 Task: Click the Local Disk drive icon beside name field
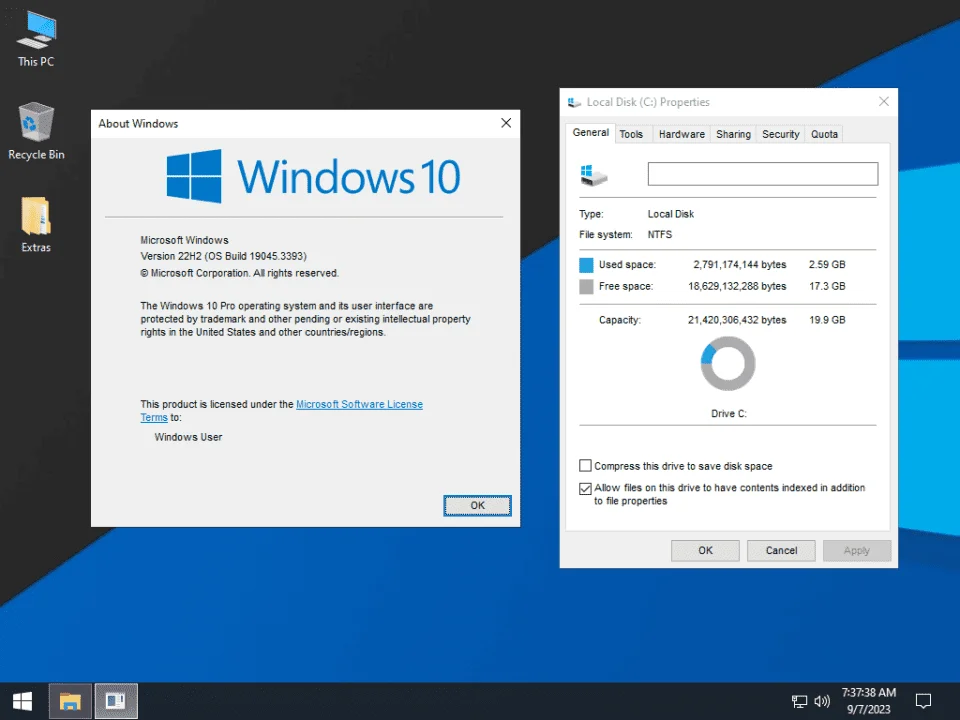click(x=593, y=176)
